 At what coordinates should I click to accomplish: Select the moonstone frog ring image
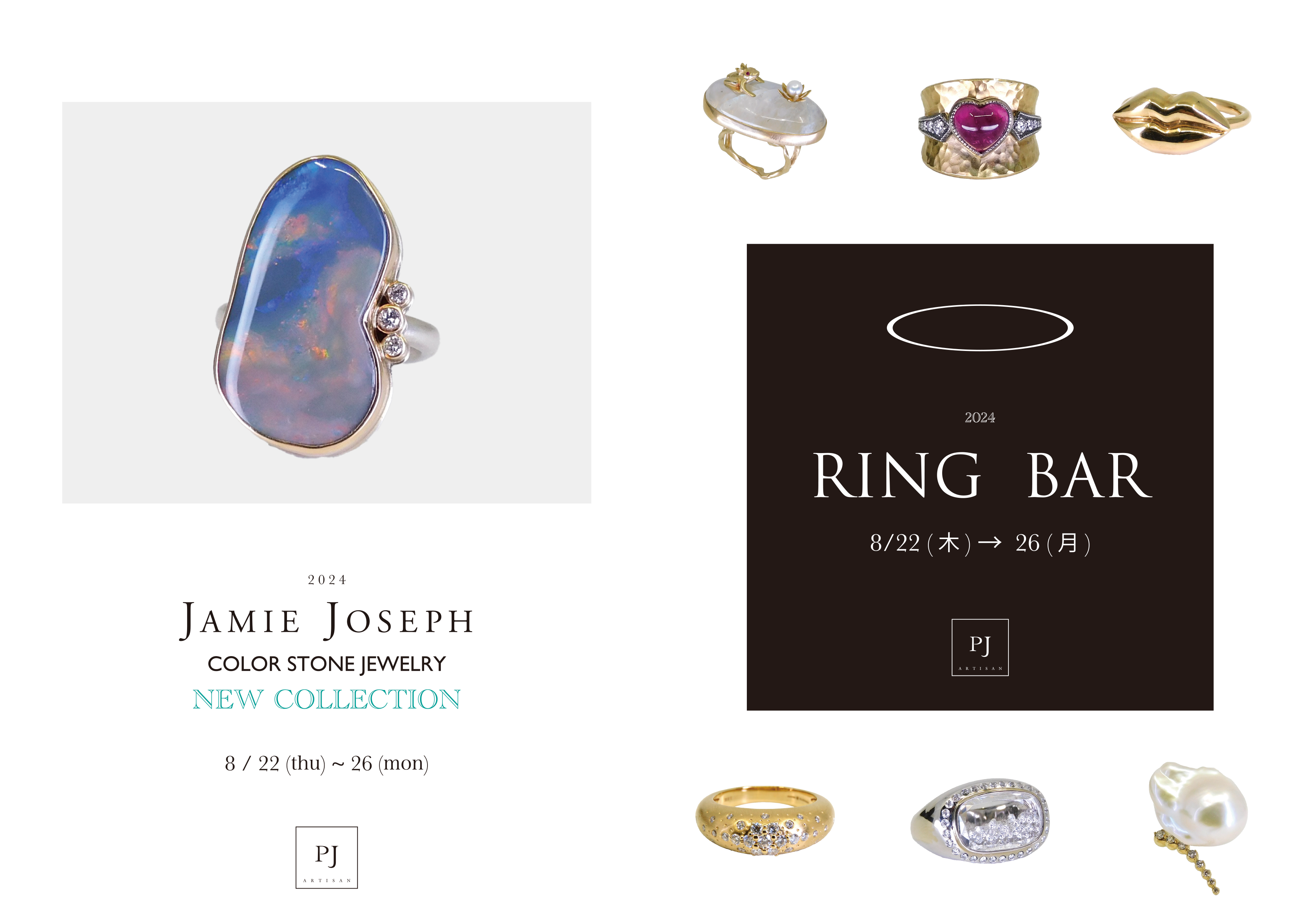(764, 121)
